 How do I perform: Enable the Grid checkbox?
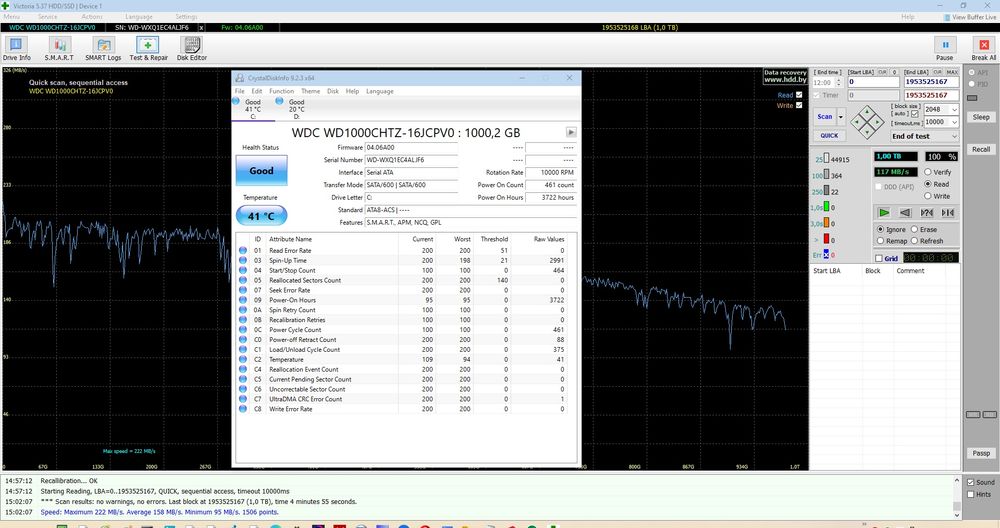pos(879,258)
